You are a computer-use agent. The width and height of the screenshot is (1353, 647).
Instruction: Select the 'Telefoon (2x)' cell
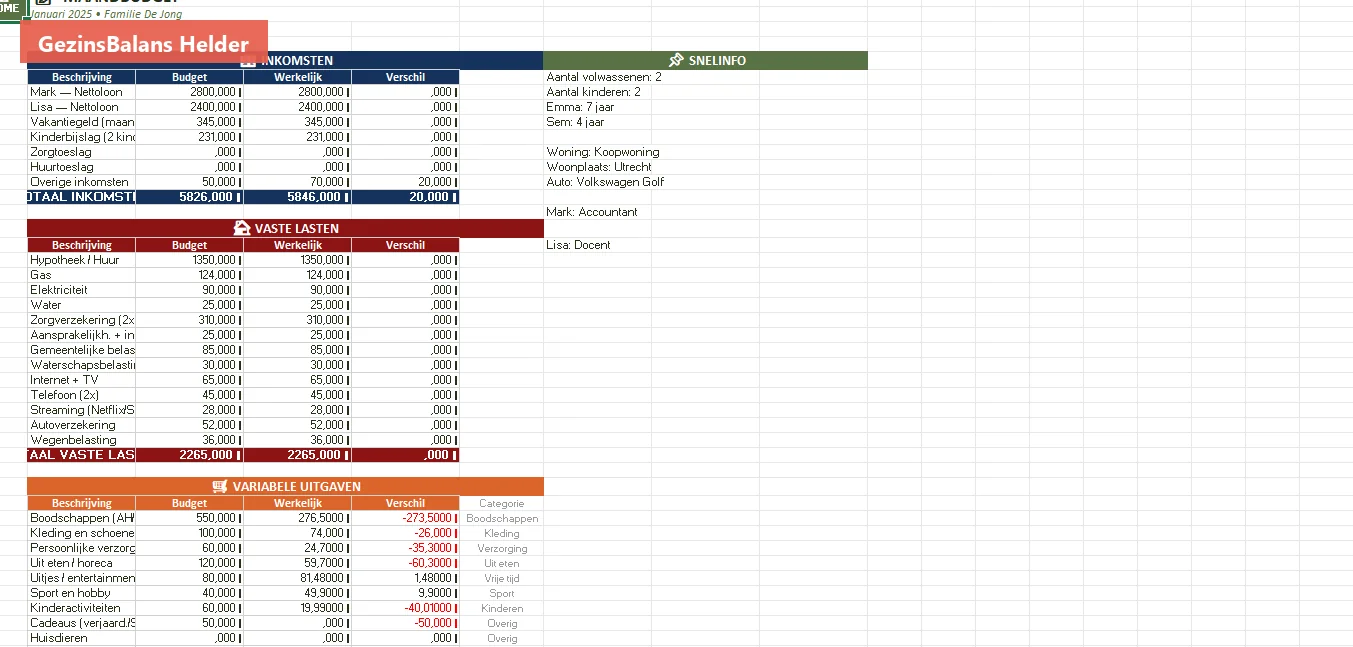[81, 395]
